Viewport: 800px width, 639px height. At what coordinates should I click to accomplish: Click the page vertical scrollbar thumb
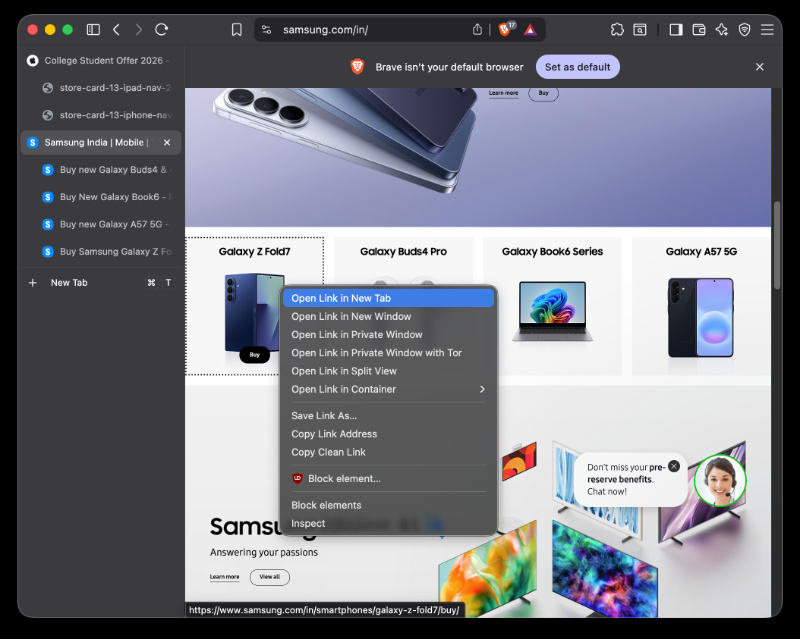(x=777, y=245)
